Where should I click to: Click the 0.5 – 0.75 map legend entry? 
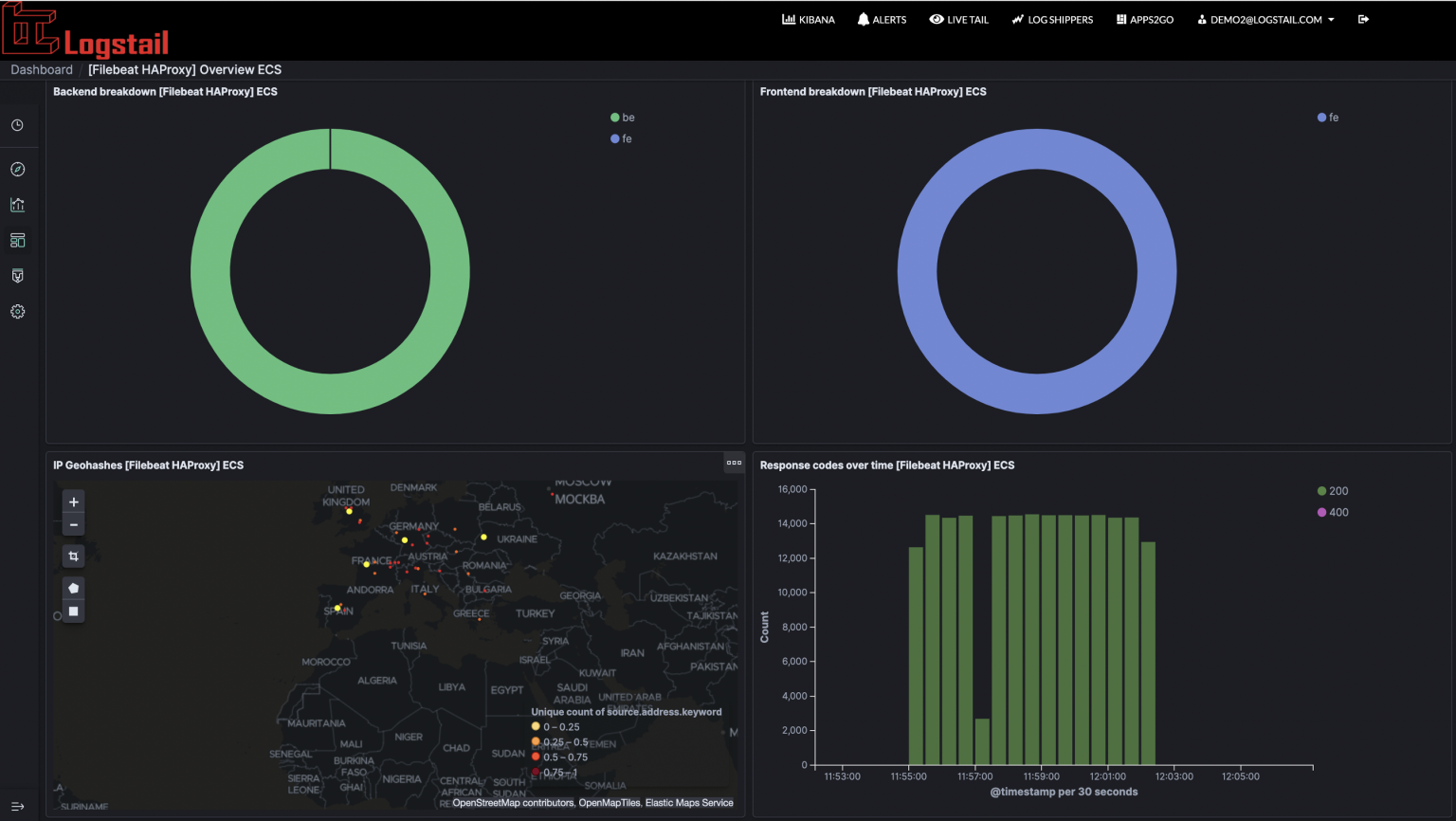tap(559, 757)
